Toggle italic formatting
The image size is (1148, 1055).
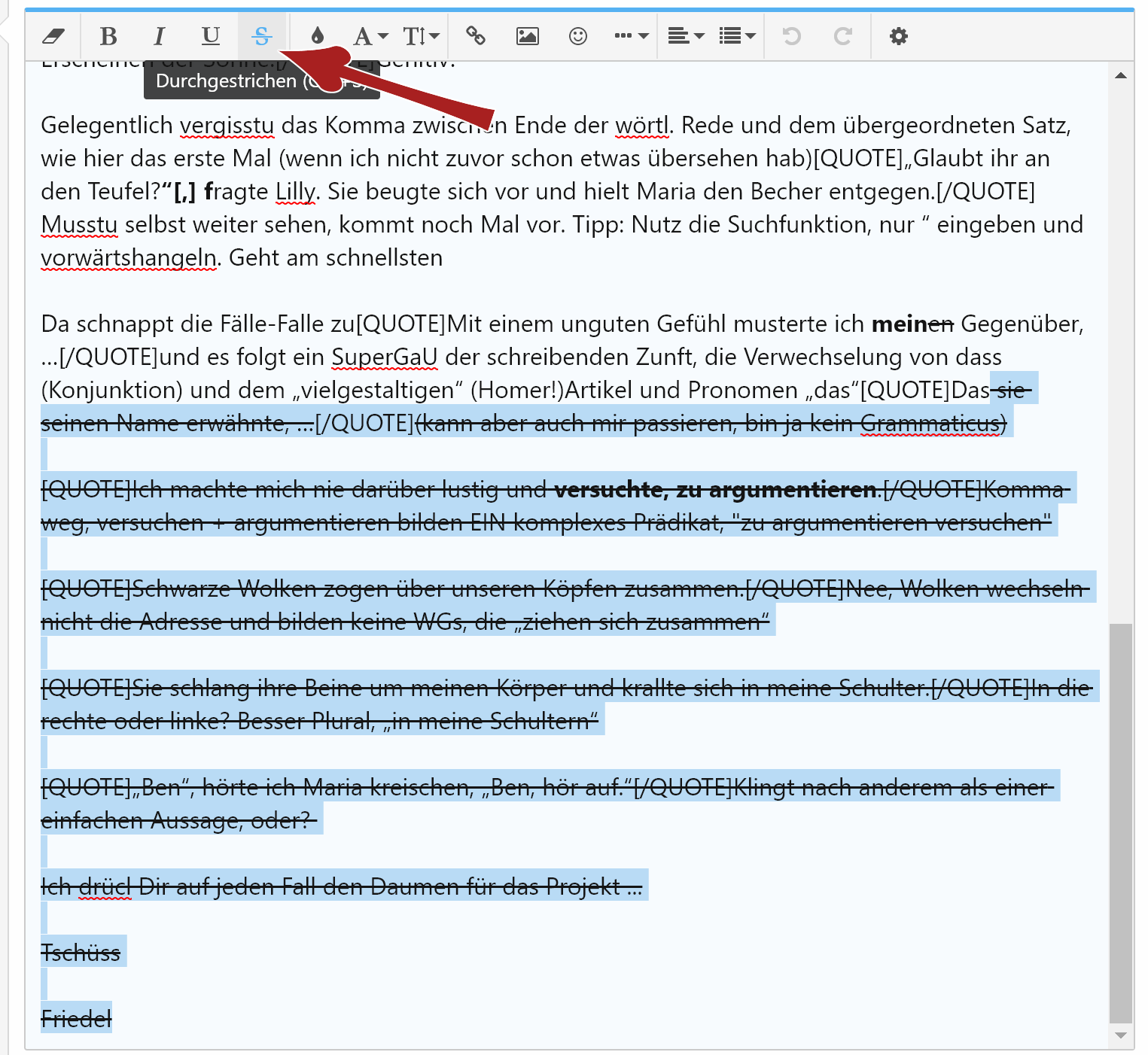pyautogui.click(x=159, y=35)
